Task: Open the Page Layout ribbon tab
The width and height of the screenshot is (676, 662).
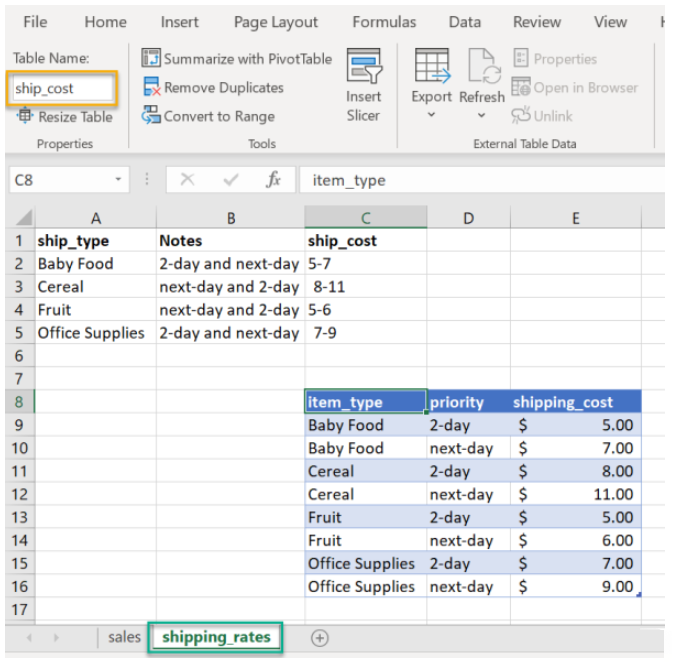Action: point(275,22)
